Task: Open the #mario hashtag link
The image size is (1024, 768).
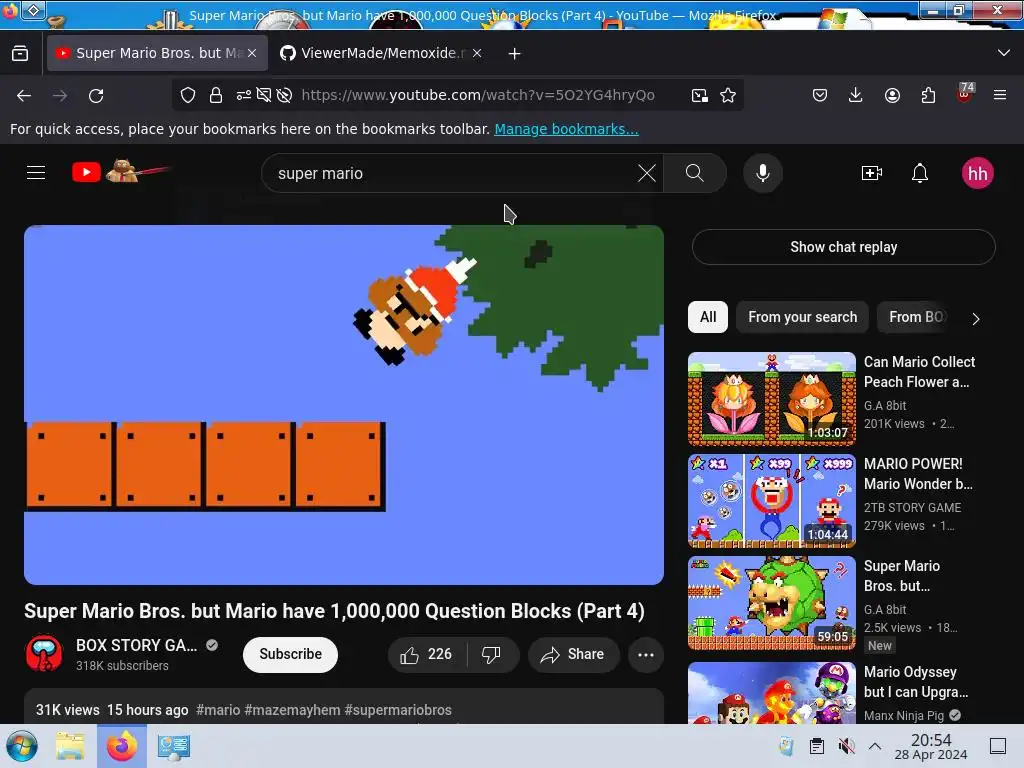Action: pos(218,710)
